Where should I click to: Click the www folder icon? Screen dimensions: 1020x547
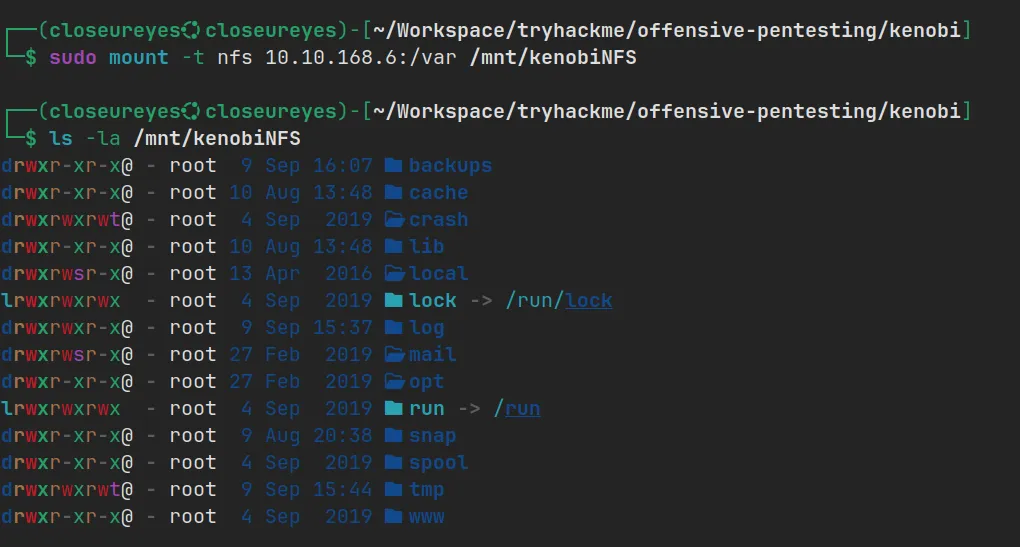[392, 517]
